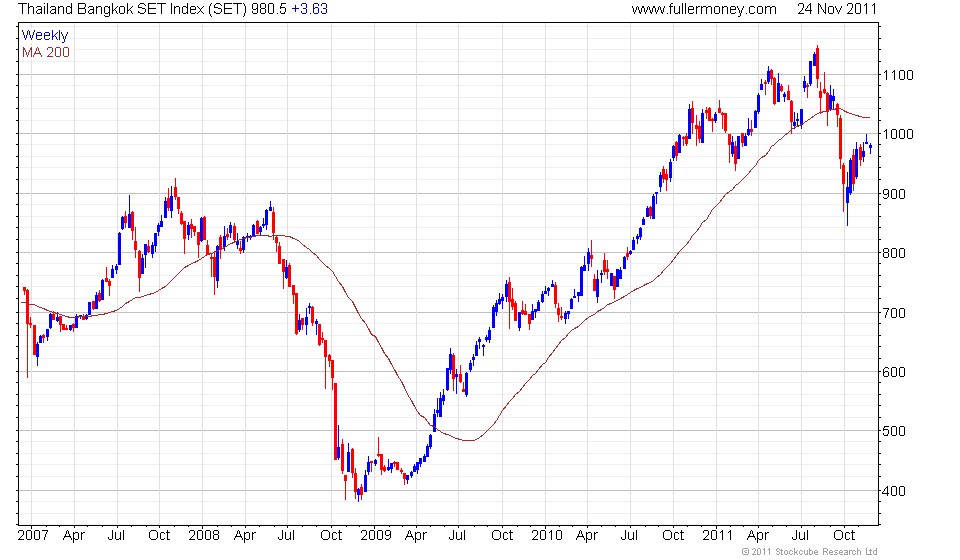Click the 2011 year label on time axis
Image resolution: width=960 pixels, height=560 pixels.
coord(718,536)
